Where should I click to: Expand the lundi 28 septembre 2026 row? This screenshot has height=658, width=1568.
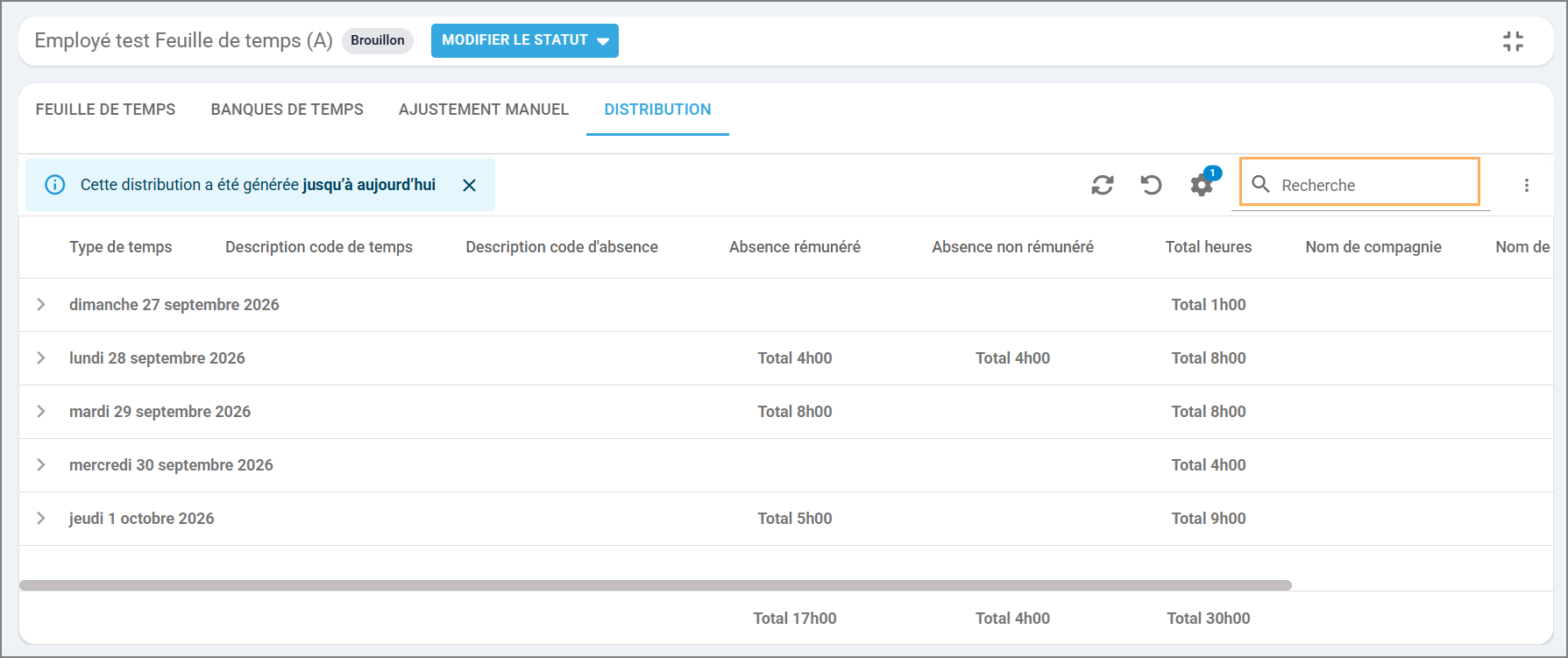coord(40,357)
